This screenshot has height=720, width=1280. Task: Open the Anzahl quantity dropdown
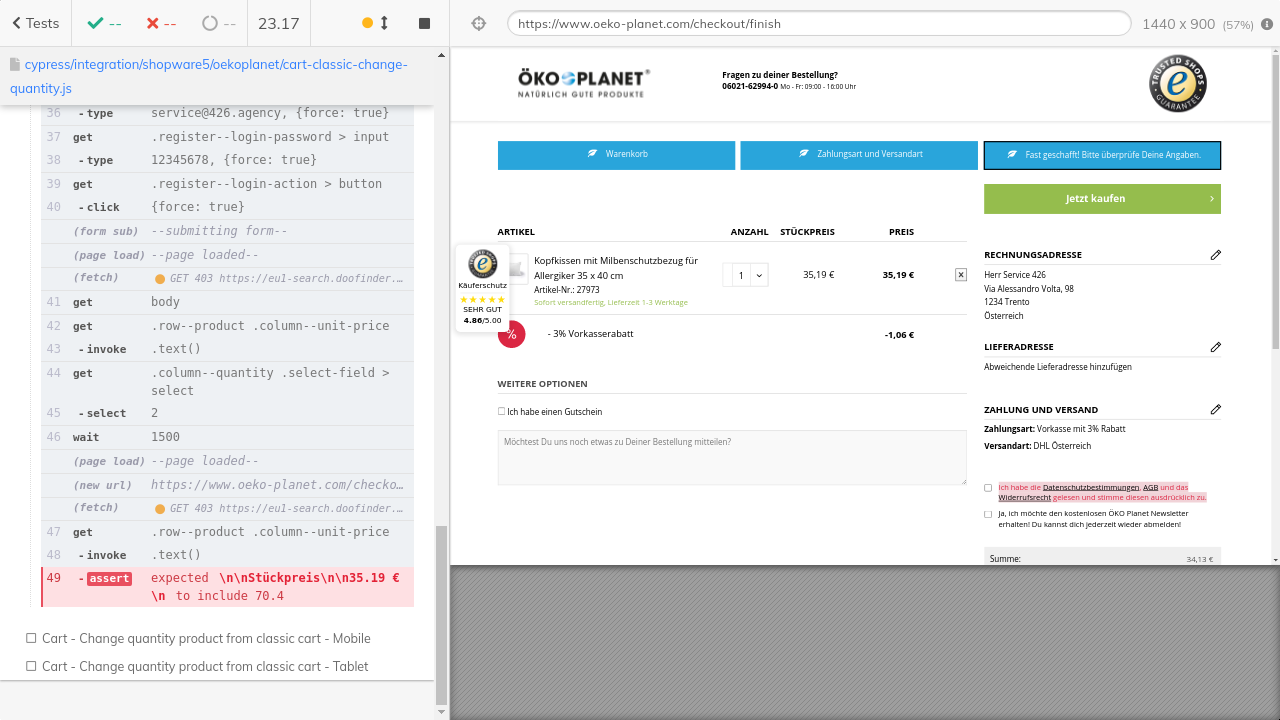[x=745, y=274]
